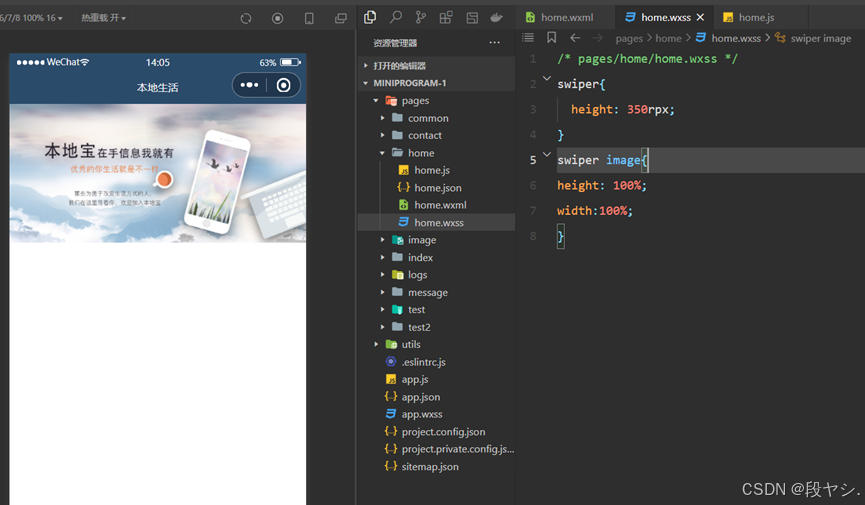Click the swiper banner image in simulator

click(158, 173)
